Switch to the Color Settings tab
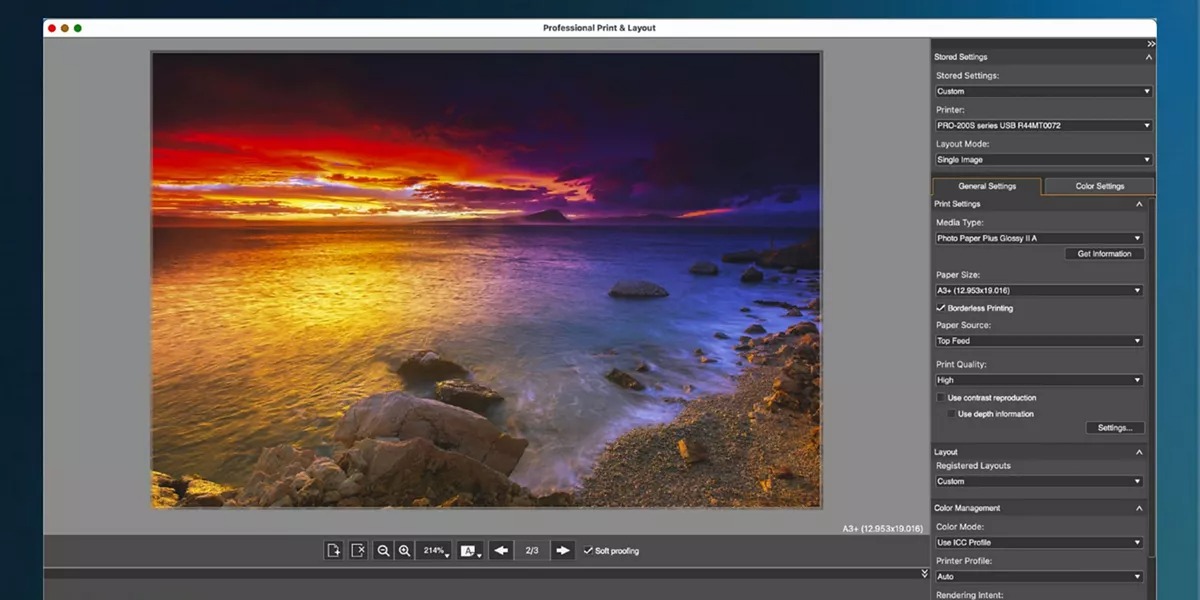This screenshot has width=1200, height=600. [x=1099, y=186]
